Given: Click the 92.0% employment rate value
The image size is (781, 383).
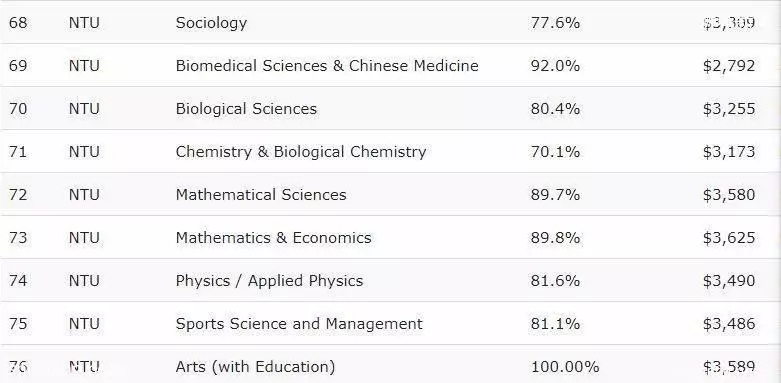Looking at the screenshot, I should point(555,66).
